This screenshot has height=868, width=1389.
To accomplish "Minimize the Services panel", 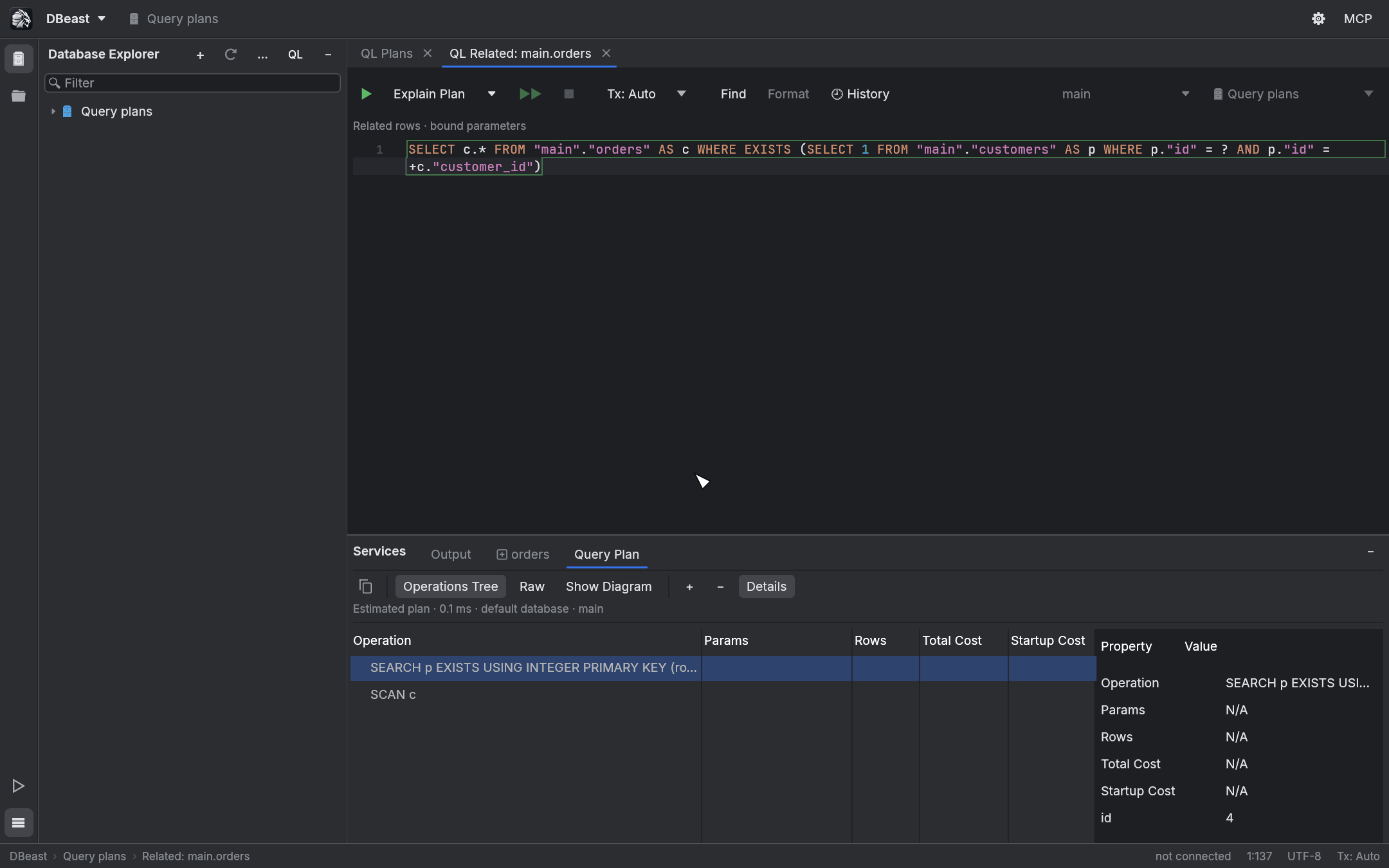I will click(1370, 552).
